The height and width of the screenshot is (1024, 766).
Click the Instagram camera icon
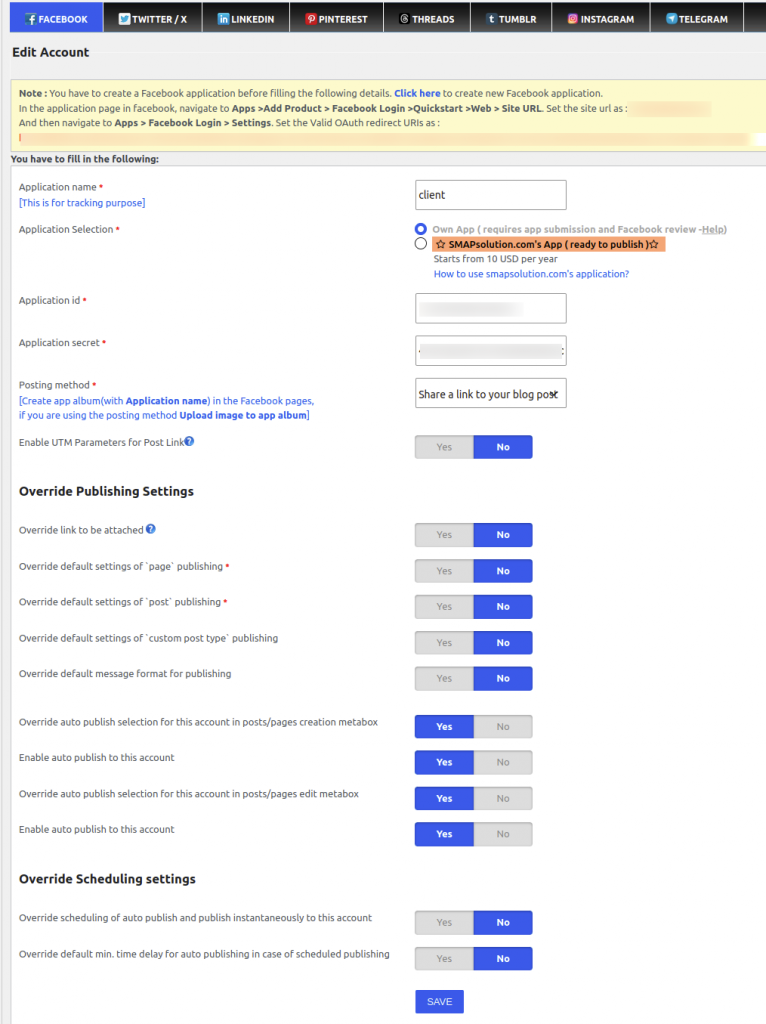tap(573, 19)
